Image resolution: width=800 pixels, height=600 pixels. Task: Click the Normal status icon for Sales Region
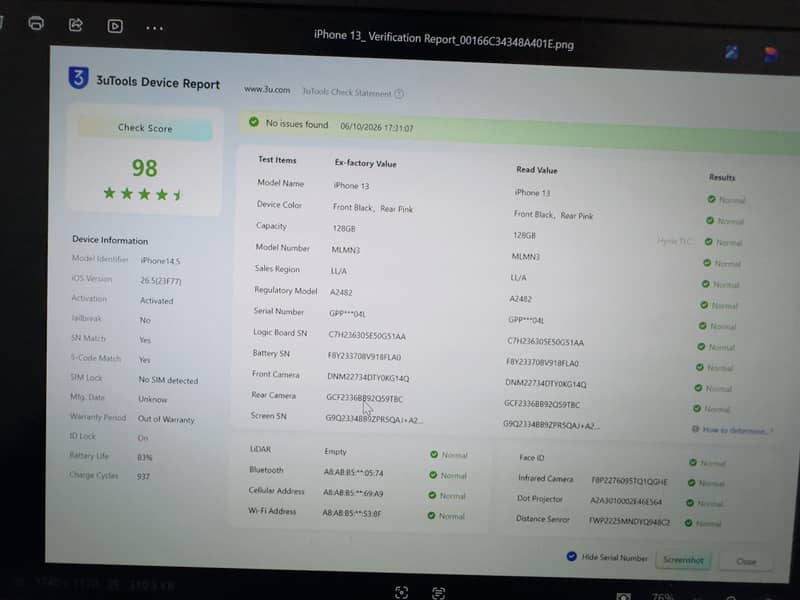pos(705,284)
